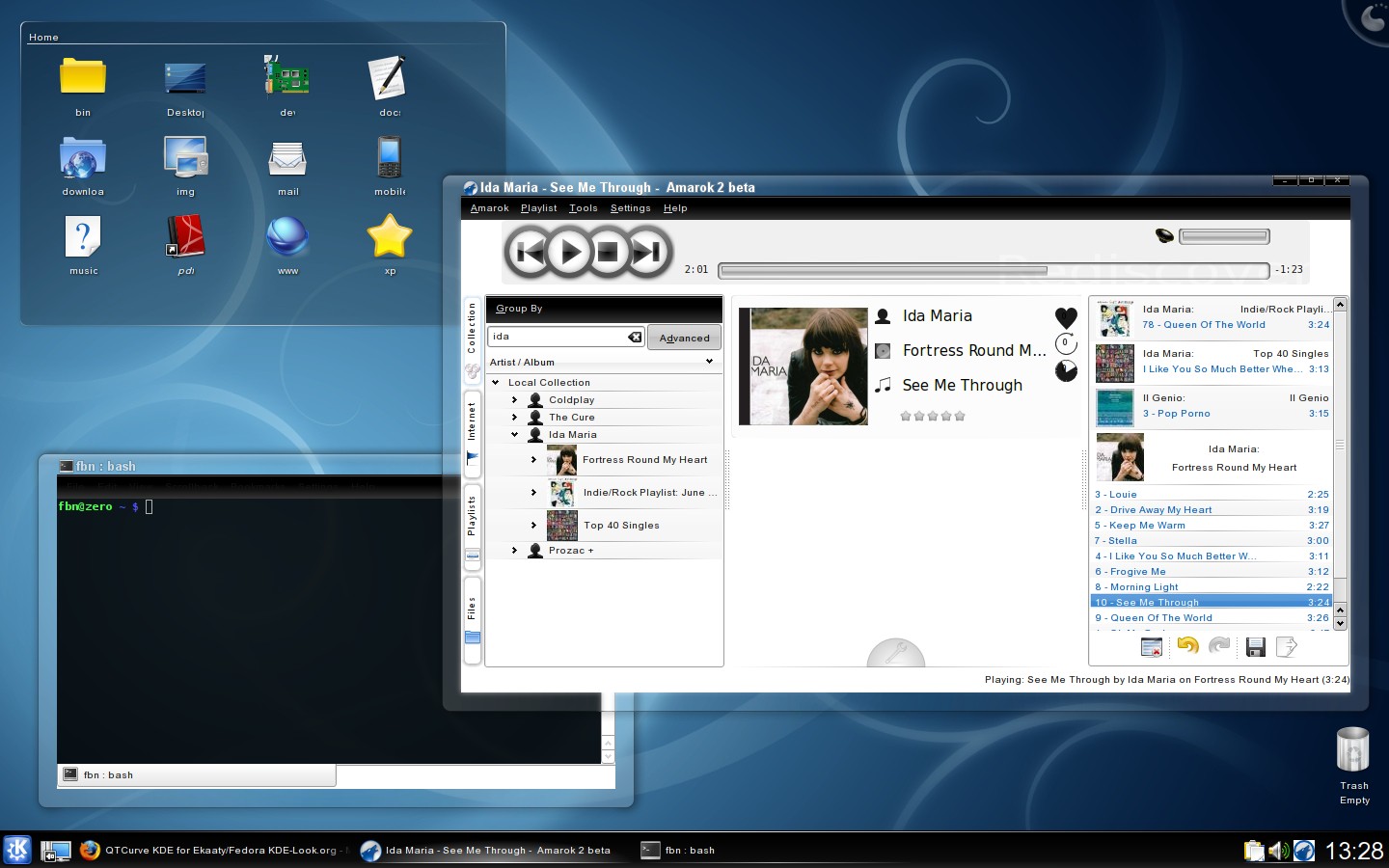Open the Playlist menu
Screen dimensions: 1389x868
click(538, 208)
